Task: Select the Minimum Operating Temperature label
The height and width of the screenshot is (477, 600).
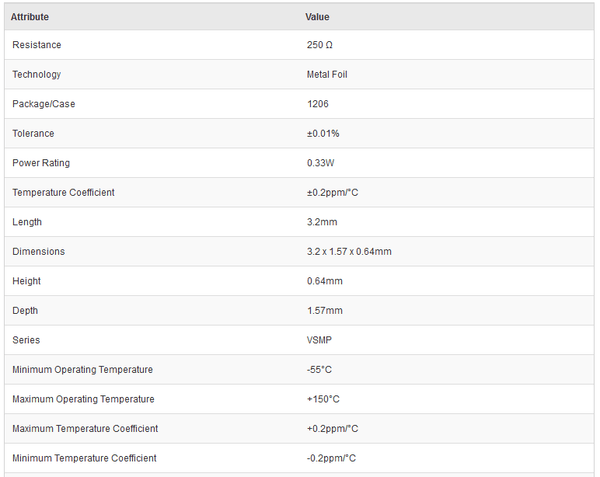Action: (82, 370)
